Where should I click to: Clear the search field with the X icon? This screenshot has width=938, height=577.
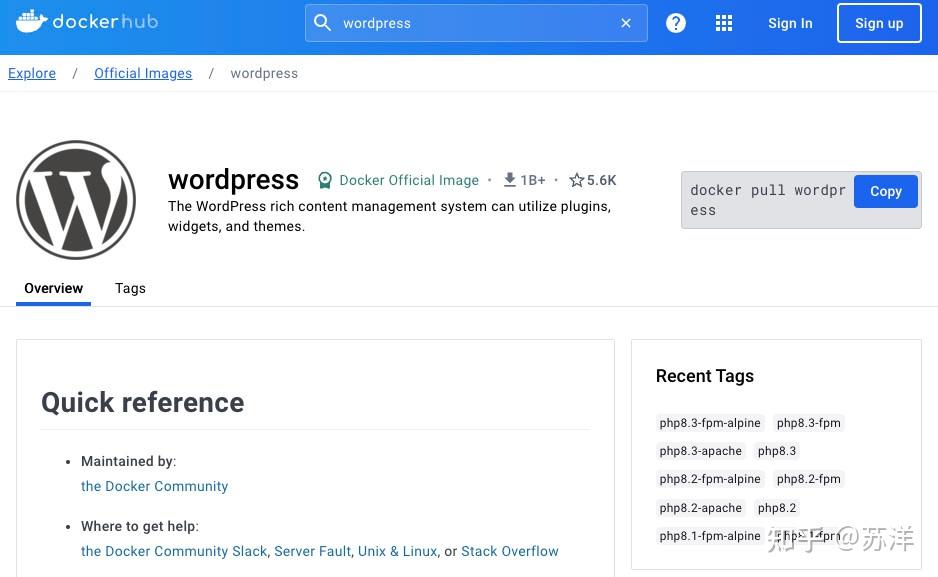626,22
